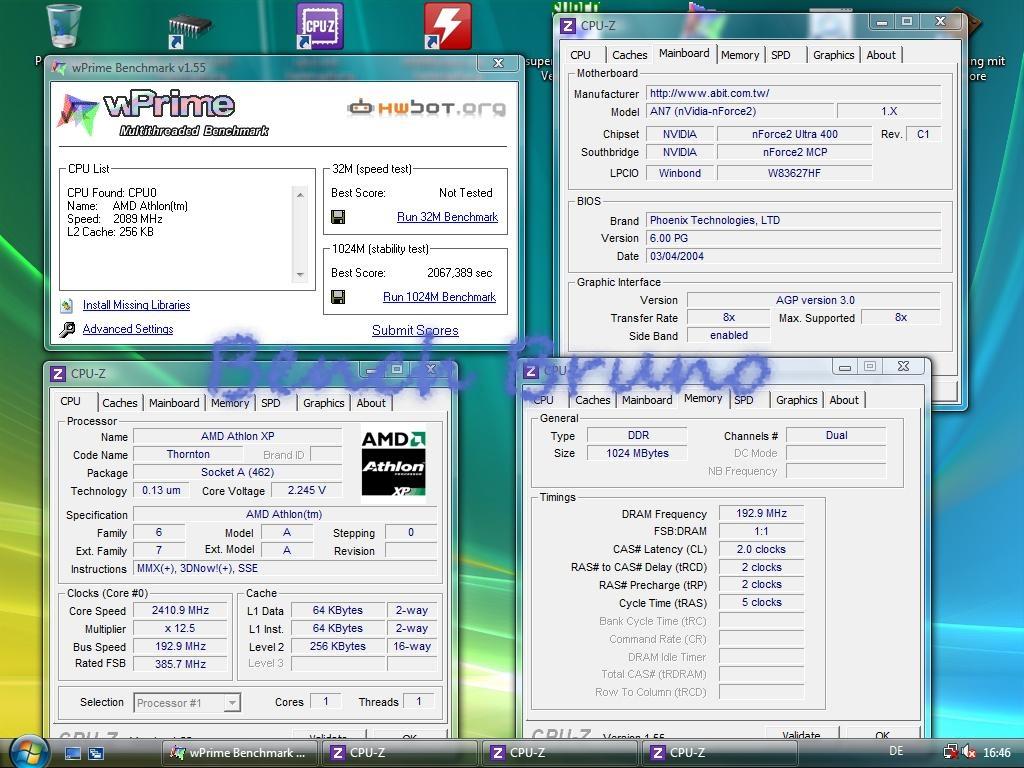Click the Install Missing Libraries icon
Screen dimensions: 1024x768
click(67, 305)
